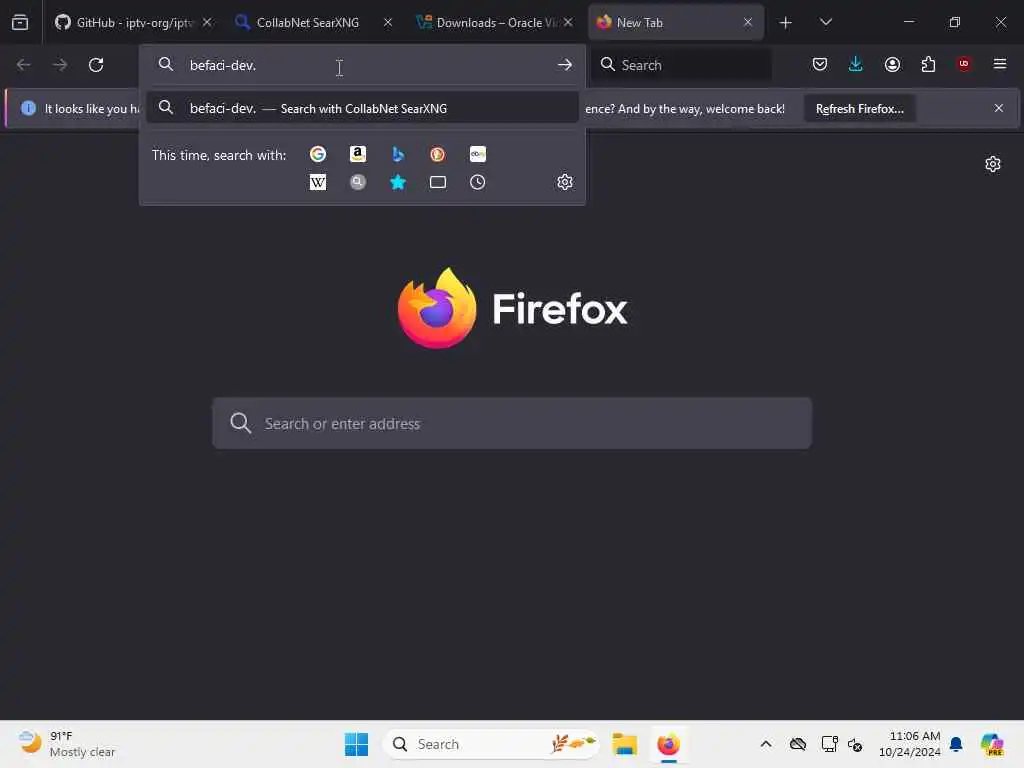Pick the gray magnifier search engine

tap(358, 182)
